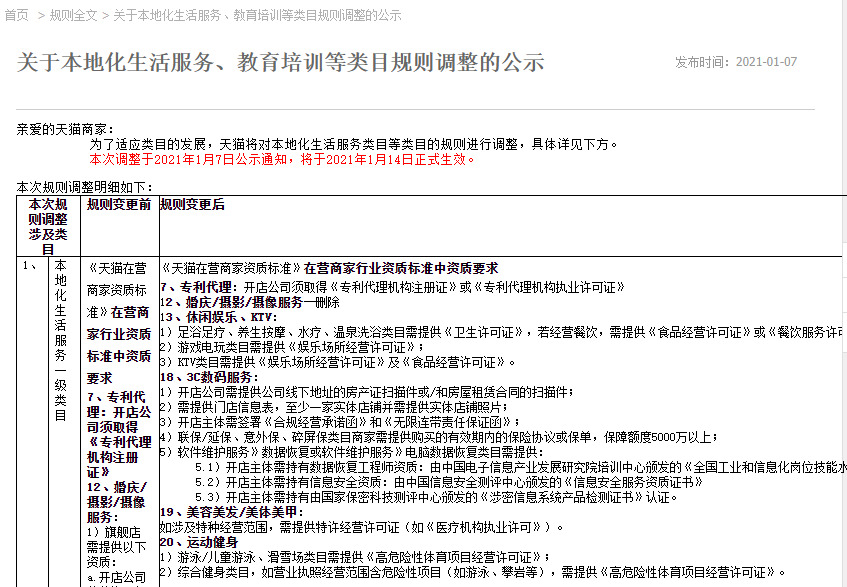Click the line 本次规则调整明细如下
Viewport: 847px width, 587px height.
pyautogui.click(x=85, y=187)
